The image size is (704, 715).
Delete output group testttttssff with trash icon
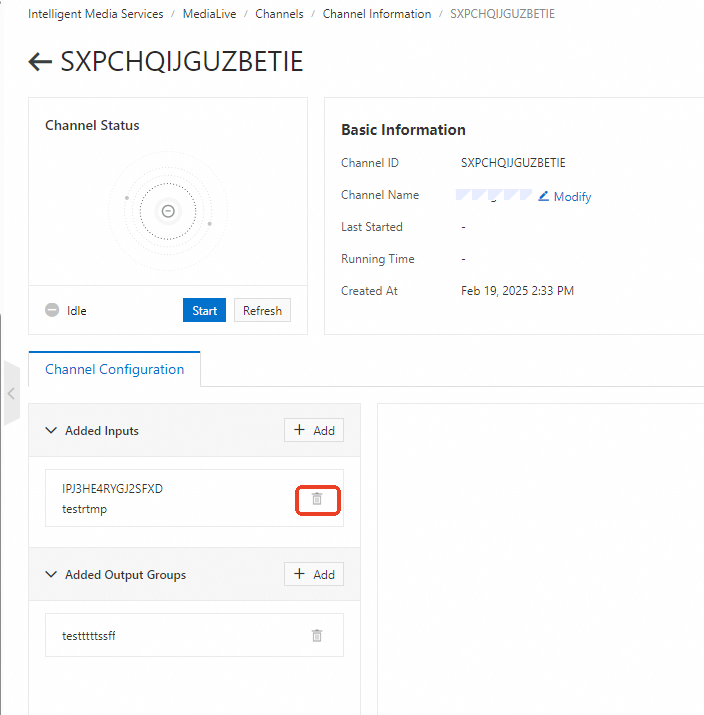[x=317, y=635]
